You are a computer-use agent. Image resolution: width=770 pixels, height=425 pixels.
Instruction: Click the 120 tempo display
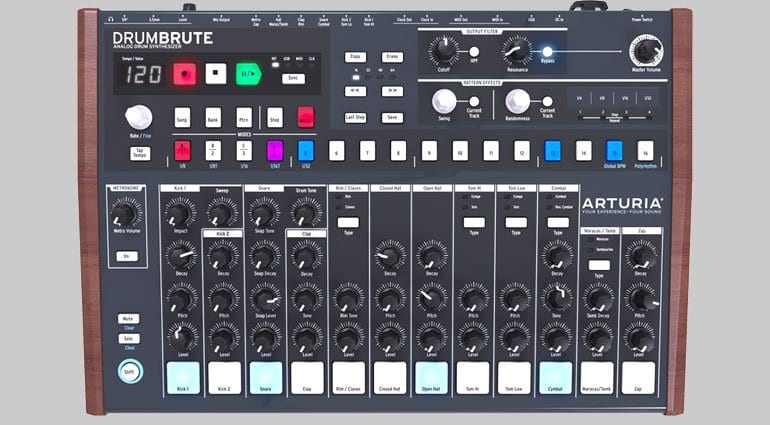(142, 75)
